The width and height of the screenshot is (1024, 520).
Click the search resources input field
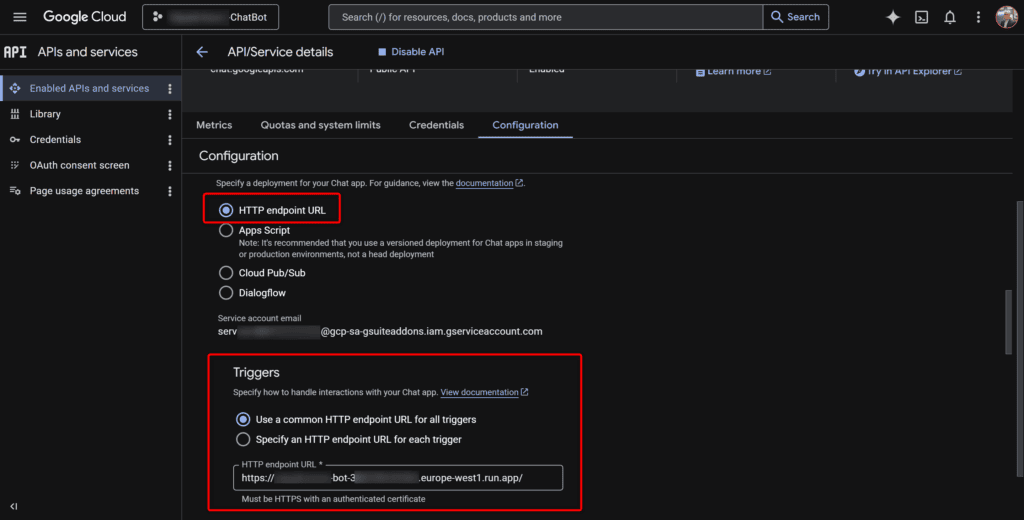click(x=545, y=17)
